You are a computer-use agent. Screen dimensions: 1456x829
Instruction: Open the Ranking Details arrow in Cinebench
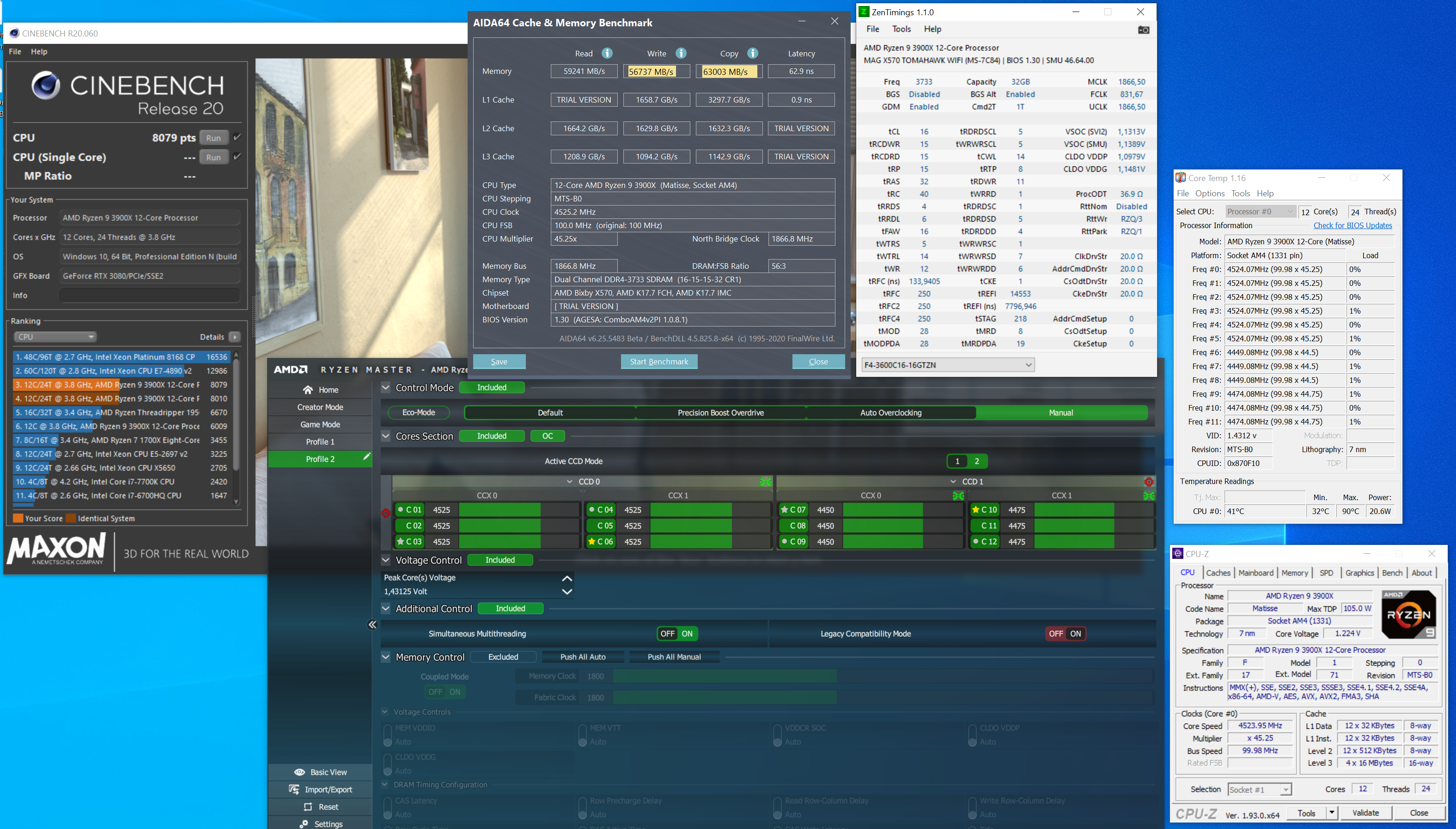[x=235, y=337]
